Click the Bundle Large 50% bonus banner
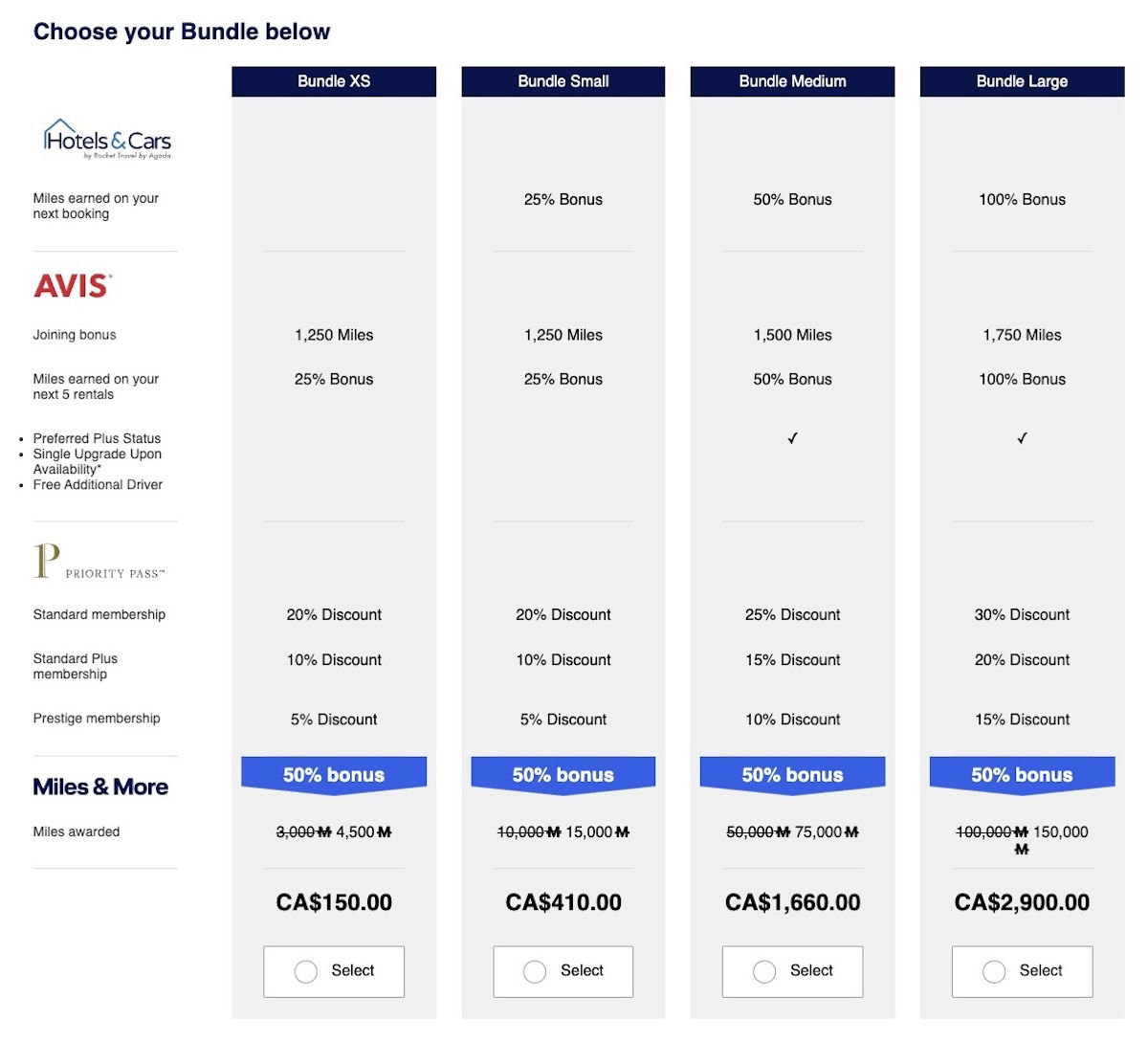The width and height of the screenshot is (1148, 1042). tap(1022, 774)
